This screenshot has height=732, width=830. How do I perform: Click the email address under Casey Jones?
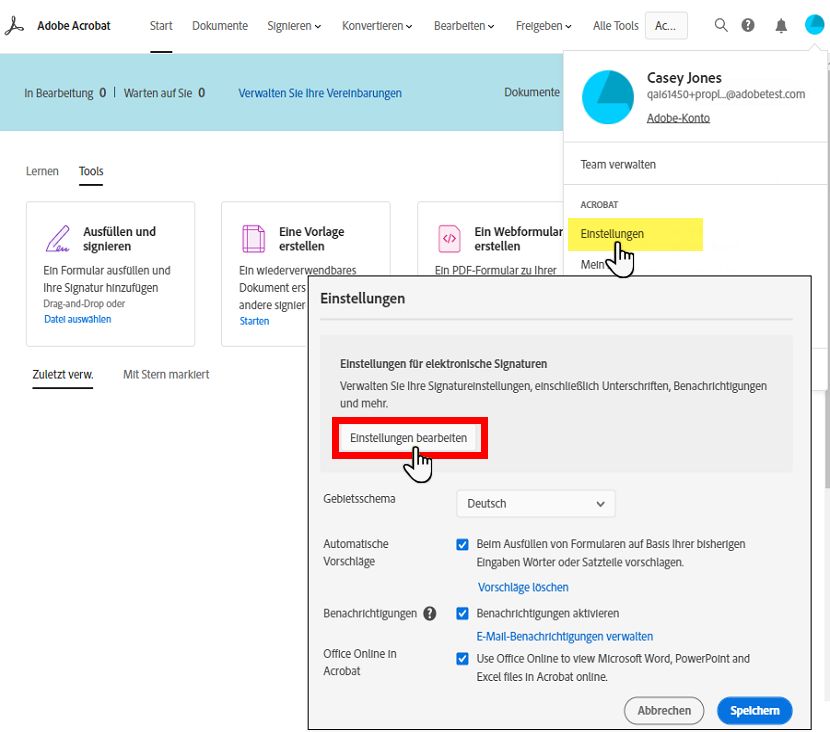(x=726, y=94)
